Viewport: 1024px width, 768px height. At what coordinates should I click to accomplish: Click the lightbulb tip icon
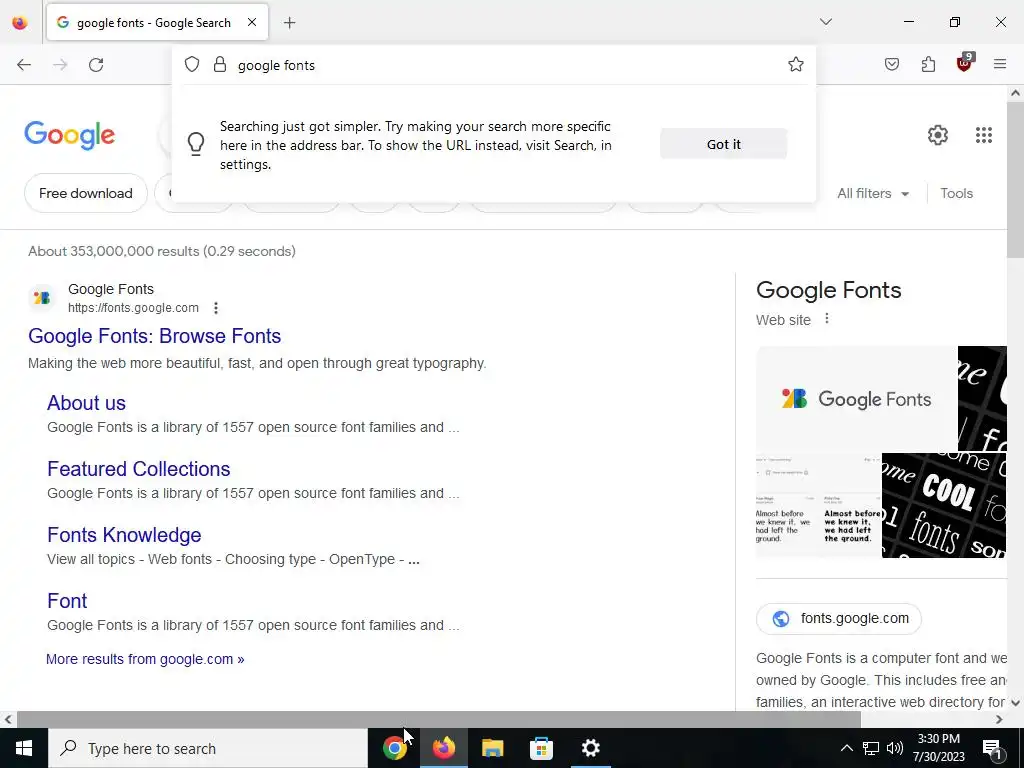point(196,144)
